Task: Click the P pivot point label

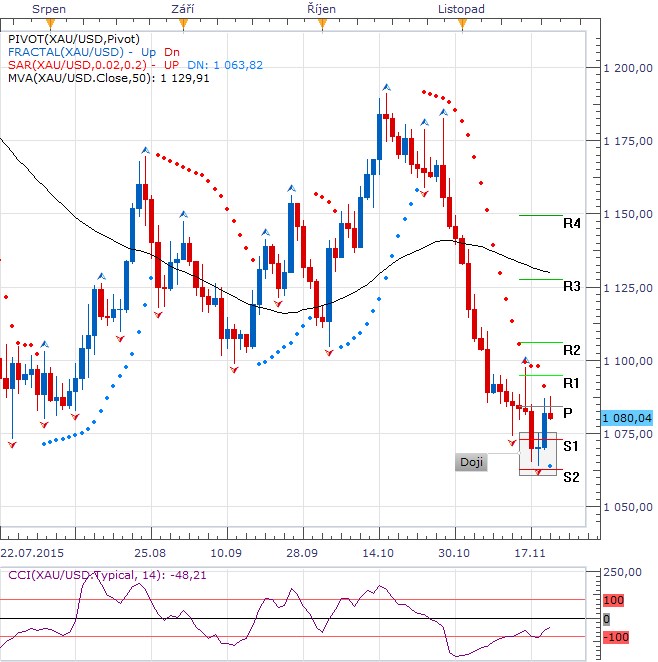Action: click(x=568, y=412)
